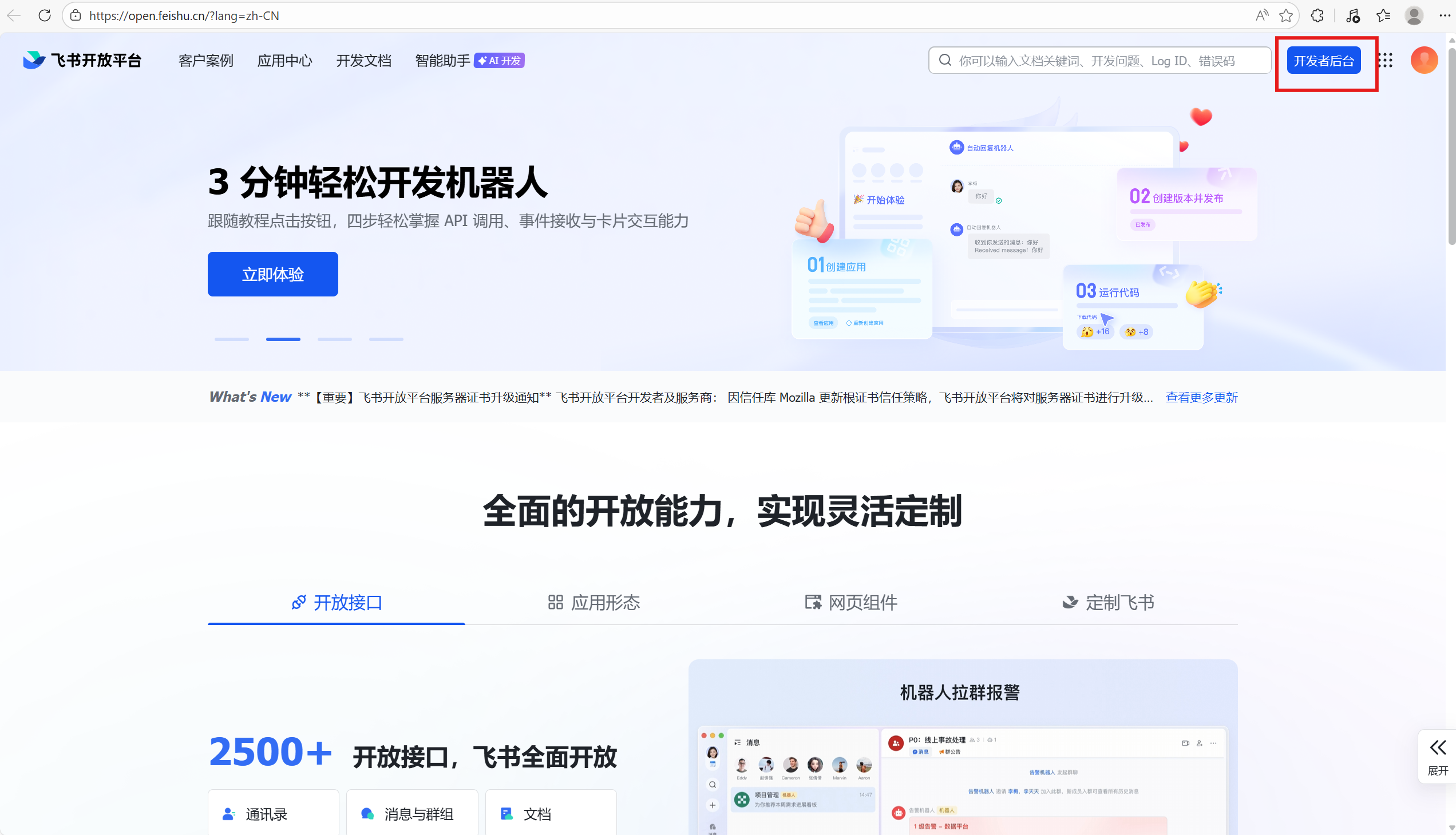Click the browser profile avatar icon
Screen dimensions: 1456x835
(x=1414, y=15)
